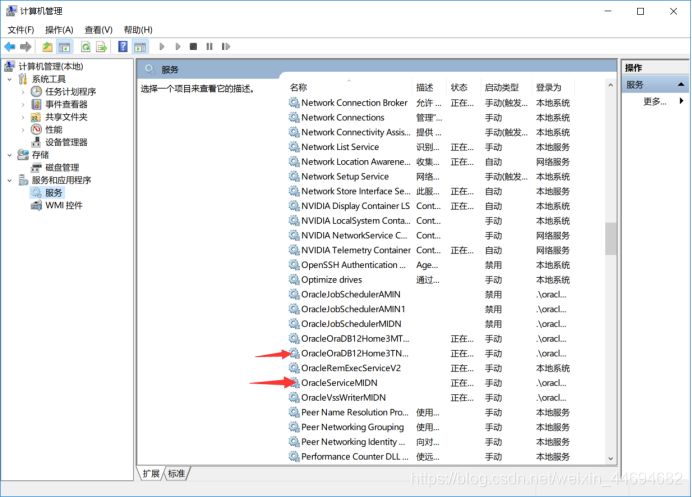Click the Forward arrow toolbar icon

point(26,46)
